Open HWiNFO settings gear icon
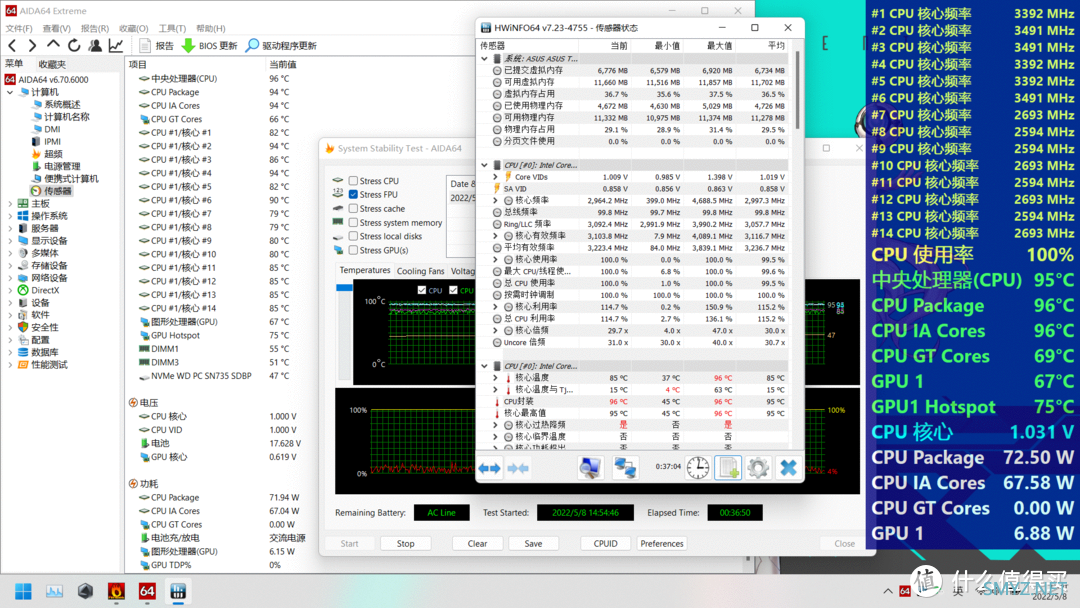The height and width of the screenshot is (608, 1080). pos(758,468)
